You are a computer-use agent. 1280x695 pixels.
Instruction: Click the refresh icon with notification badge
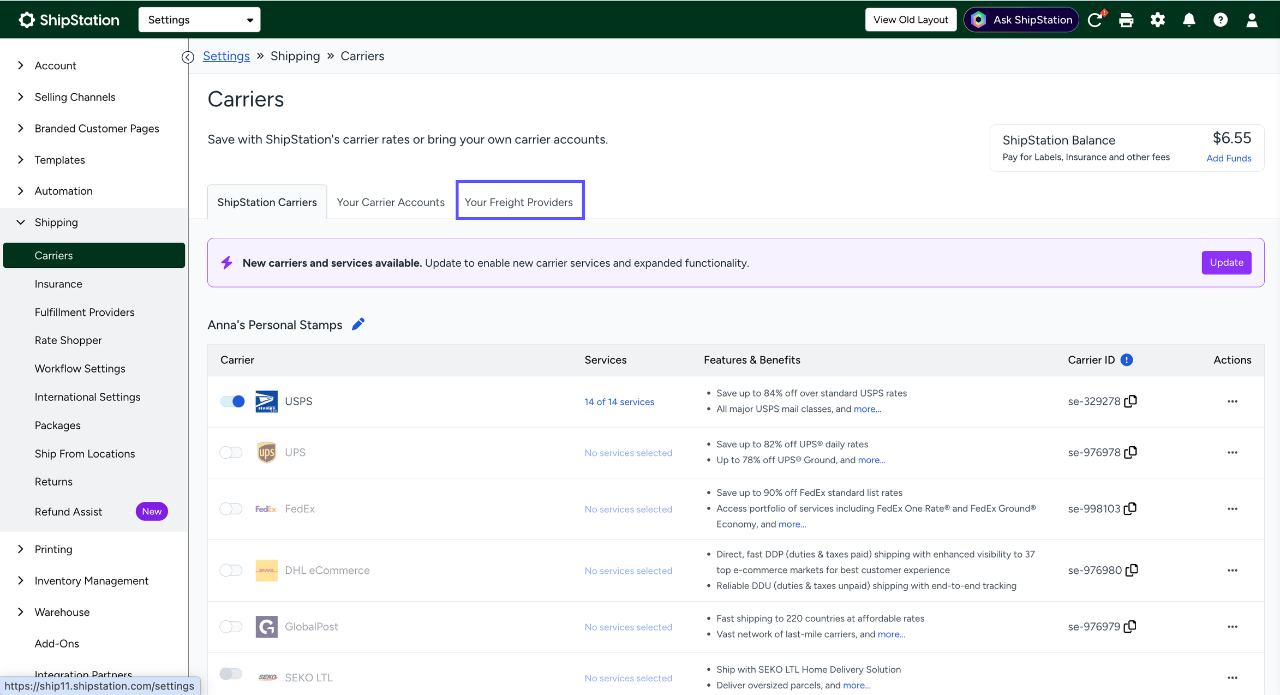point(1096,19)
